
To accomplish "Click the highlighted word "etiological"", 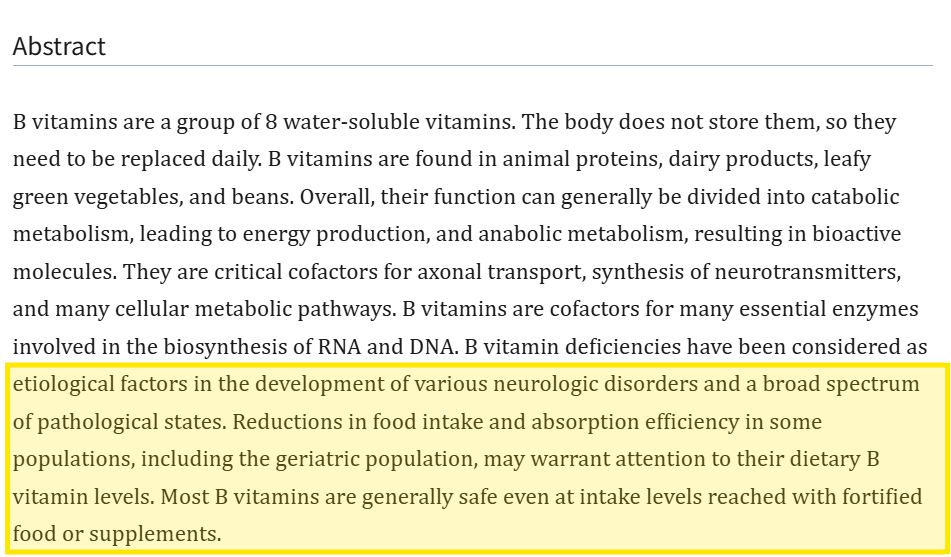I will [x=63, y=384].
